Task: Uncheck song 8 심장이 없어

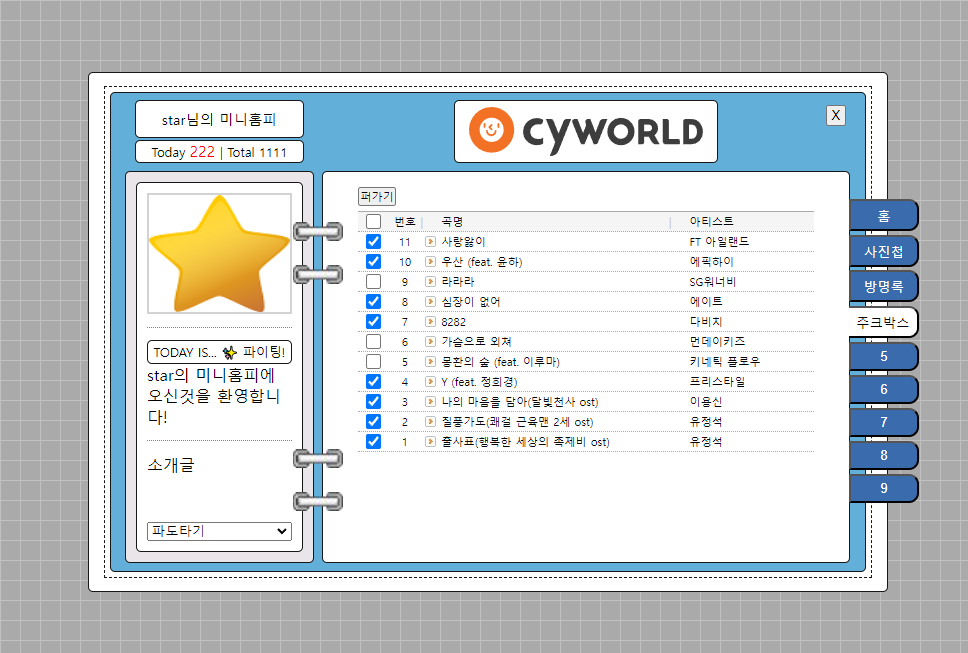Action: (x=373, y=302)
